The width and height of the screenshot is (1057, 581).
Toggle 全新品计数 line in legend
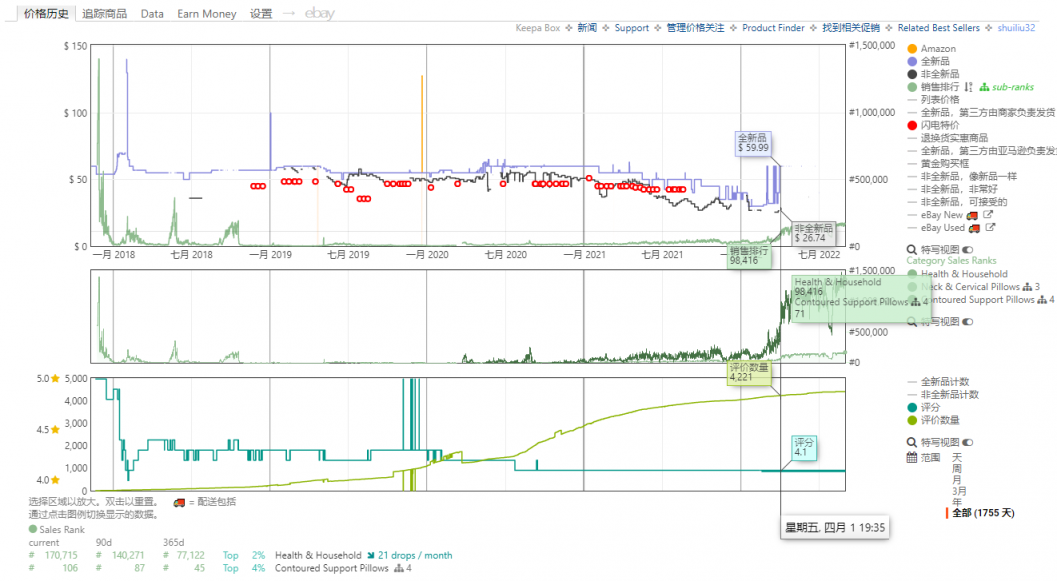938,381
